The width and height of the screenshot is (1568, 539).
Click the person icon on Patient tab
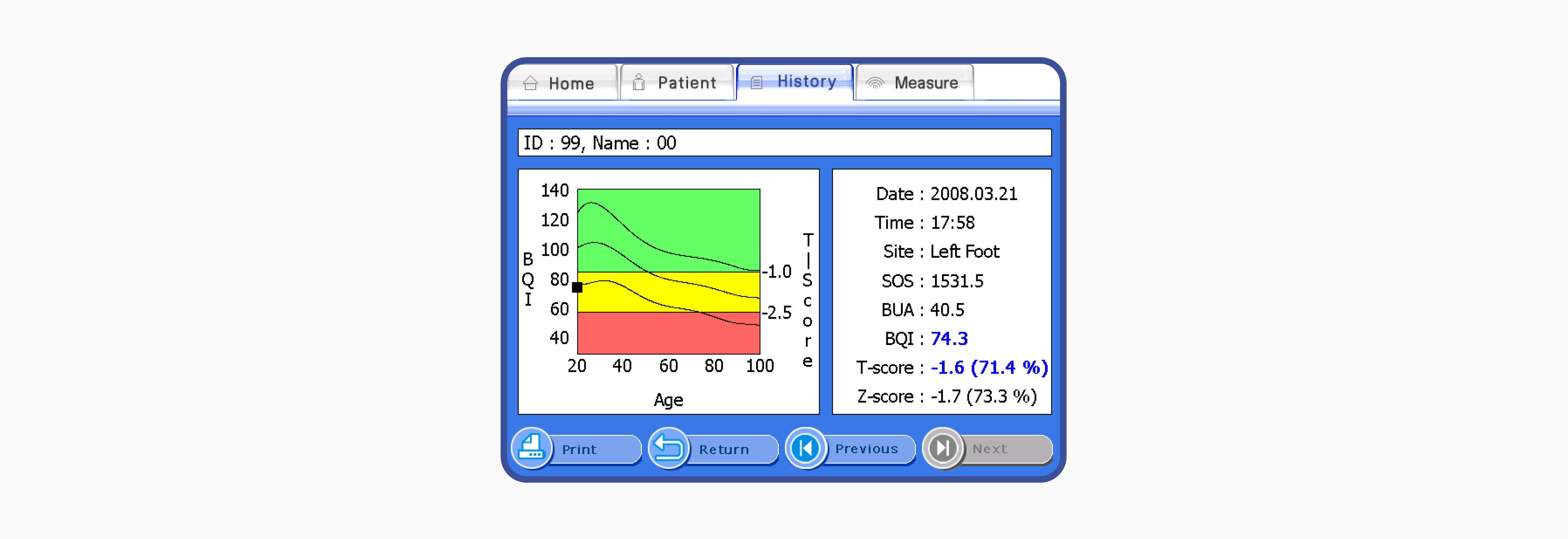pyautogui.click(x=639, y=83)
